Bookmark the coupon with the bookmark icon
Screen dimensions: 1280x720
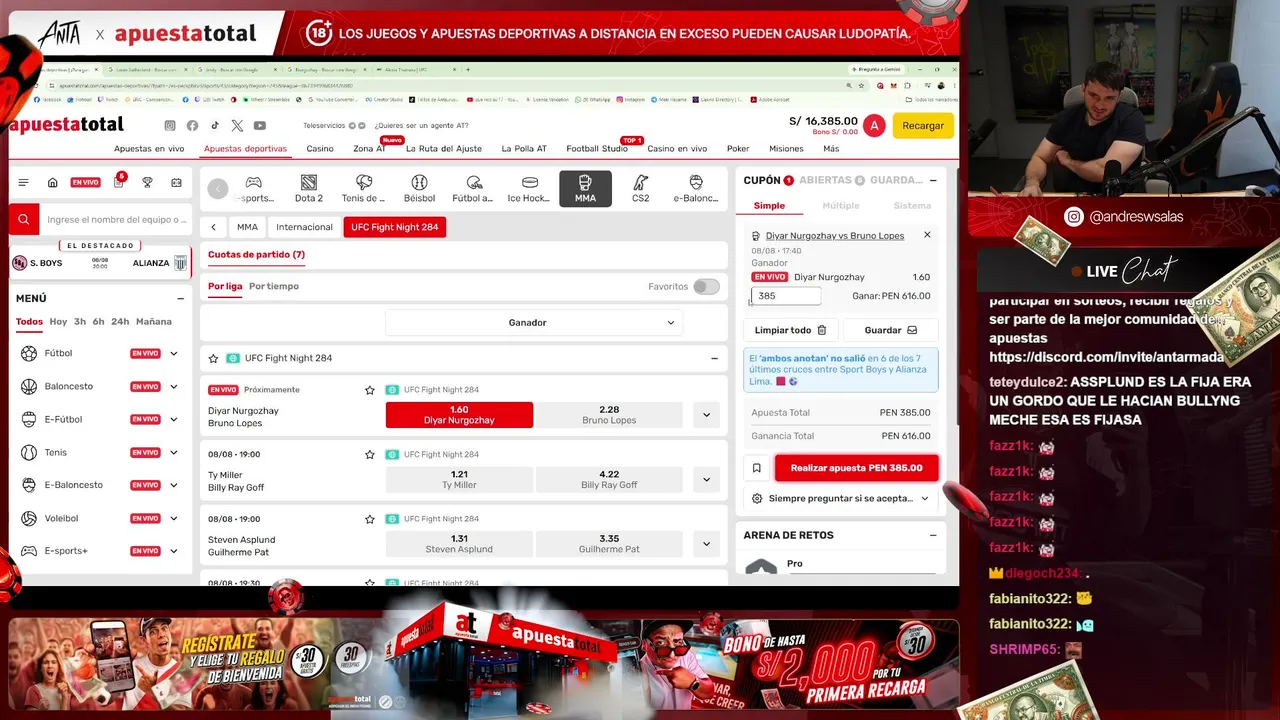pyautogui.click(x=757, y=468)
